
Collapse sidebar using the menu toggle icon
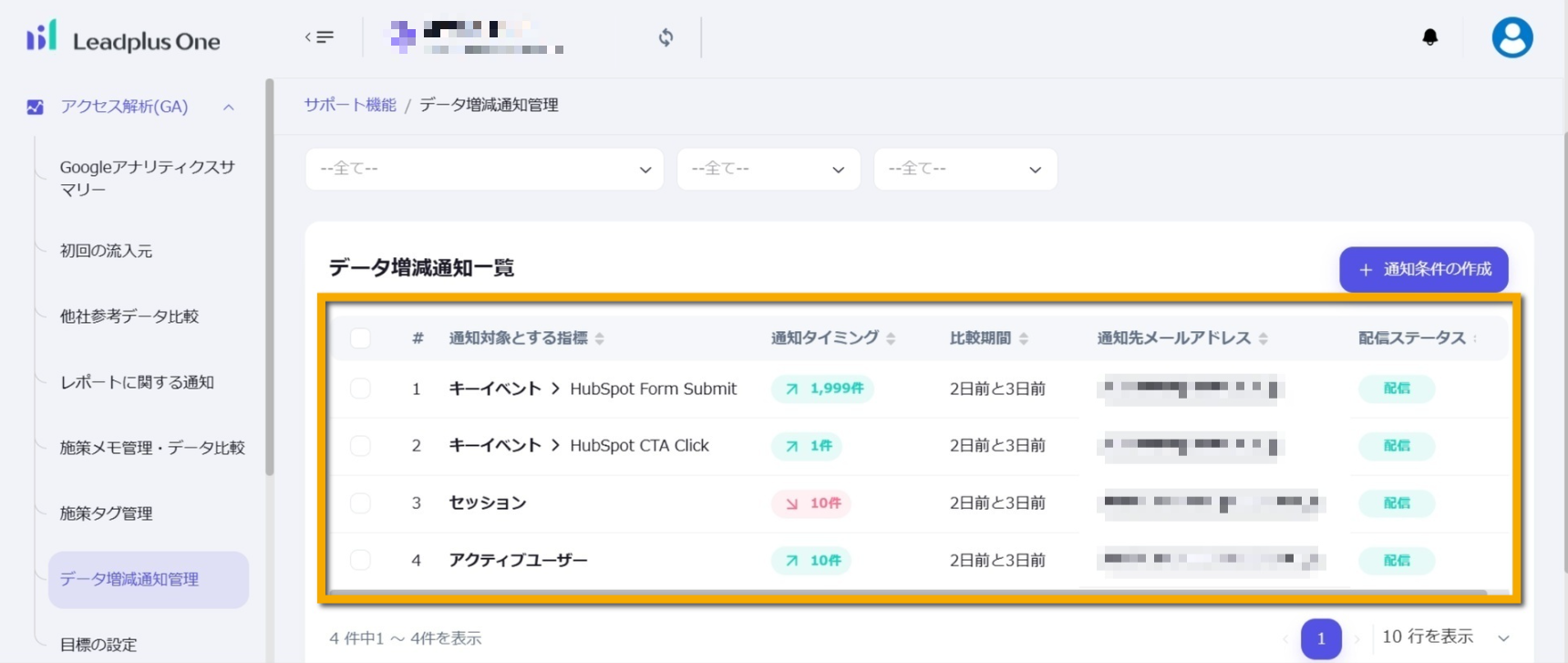click(319, 37)
